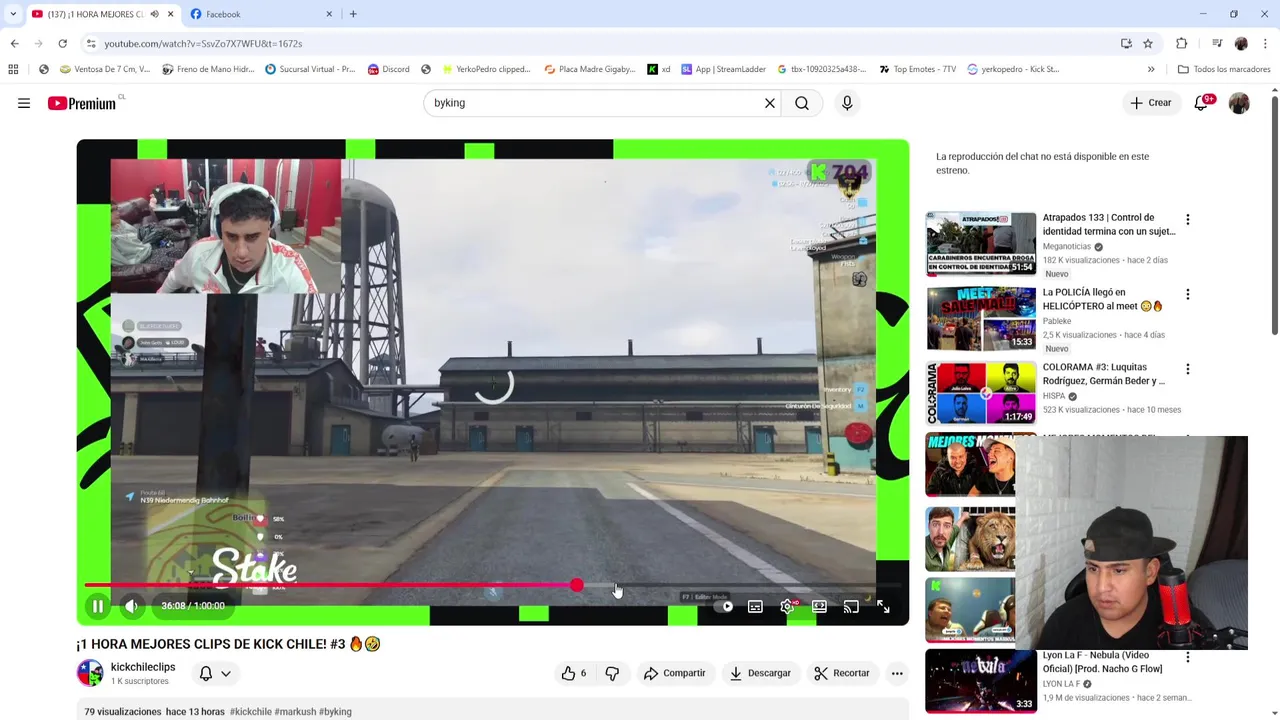Viewport: 1280px width, 720px height.
Task: Open the 'Todos los marcadores' folder
Action: [1224, 69]
